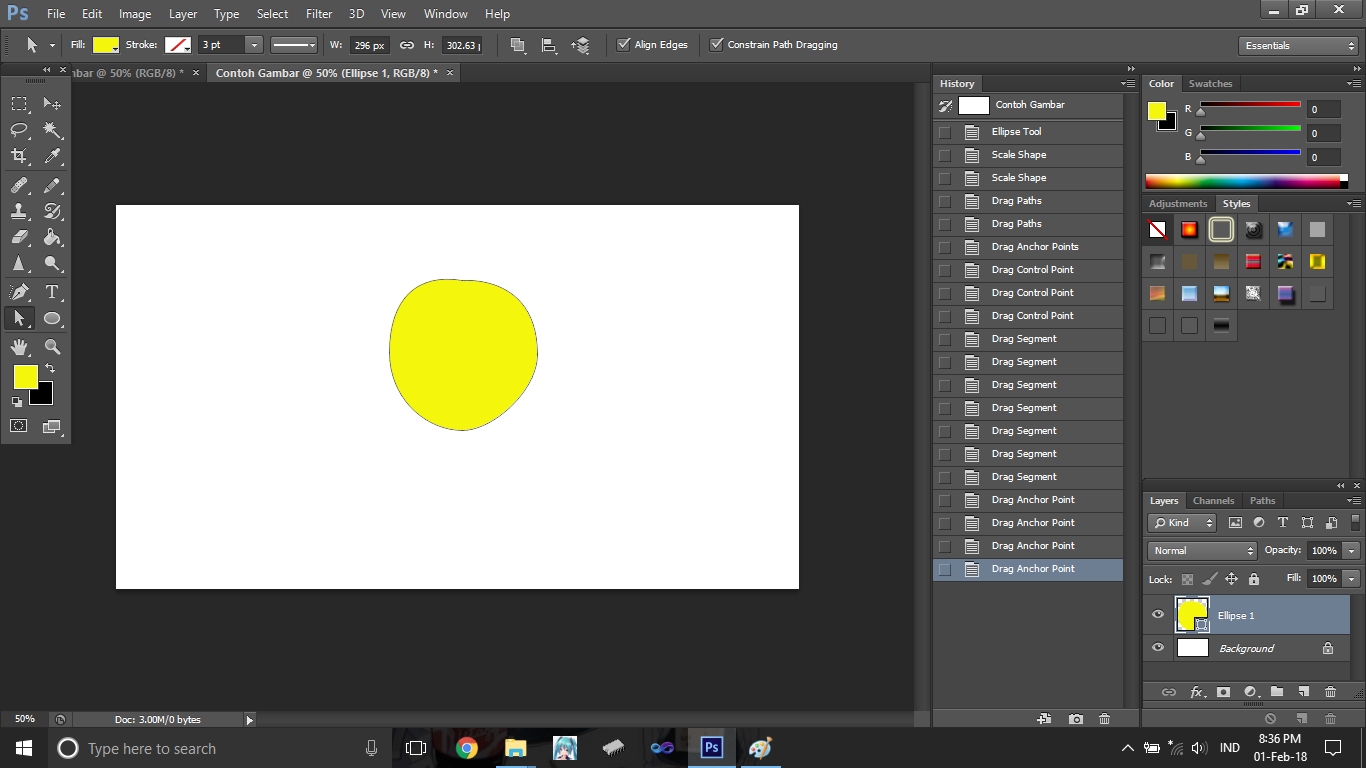Set the yellow Fill color in options bar
Screen dimensions: 1366x768
(105, 44)
